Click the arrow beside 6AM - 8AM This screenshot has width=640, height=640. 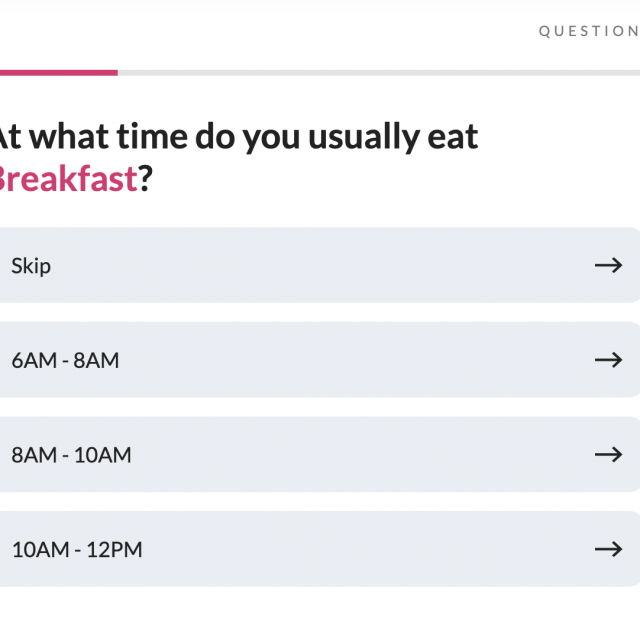(x=608, y=360)
